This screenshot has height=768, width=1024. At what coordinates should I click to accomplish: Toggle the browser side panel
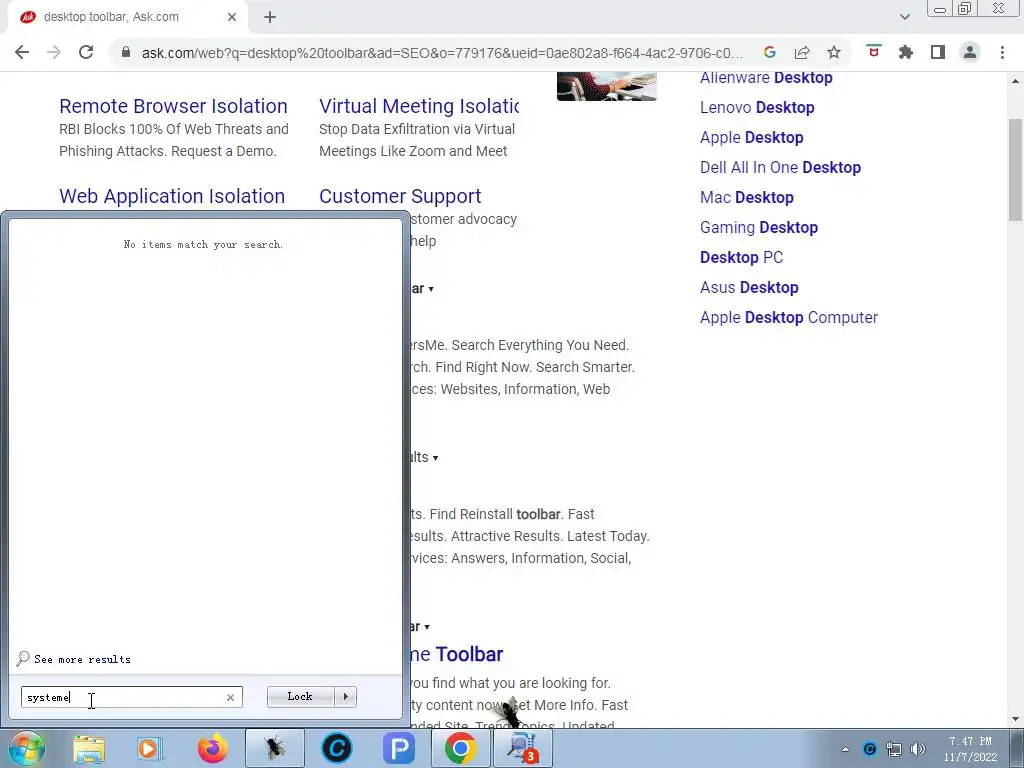[x=937, y=52]
